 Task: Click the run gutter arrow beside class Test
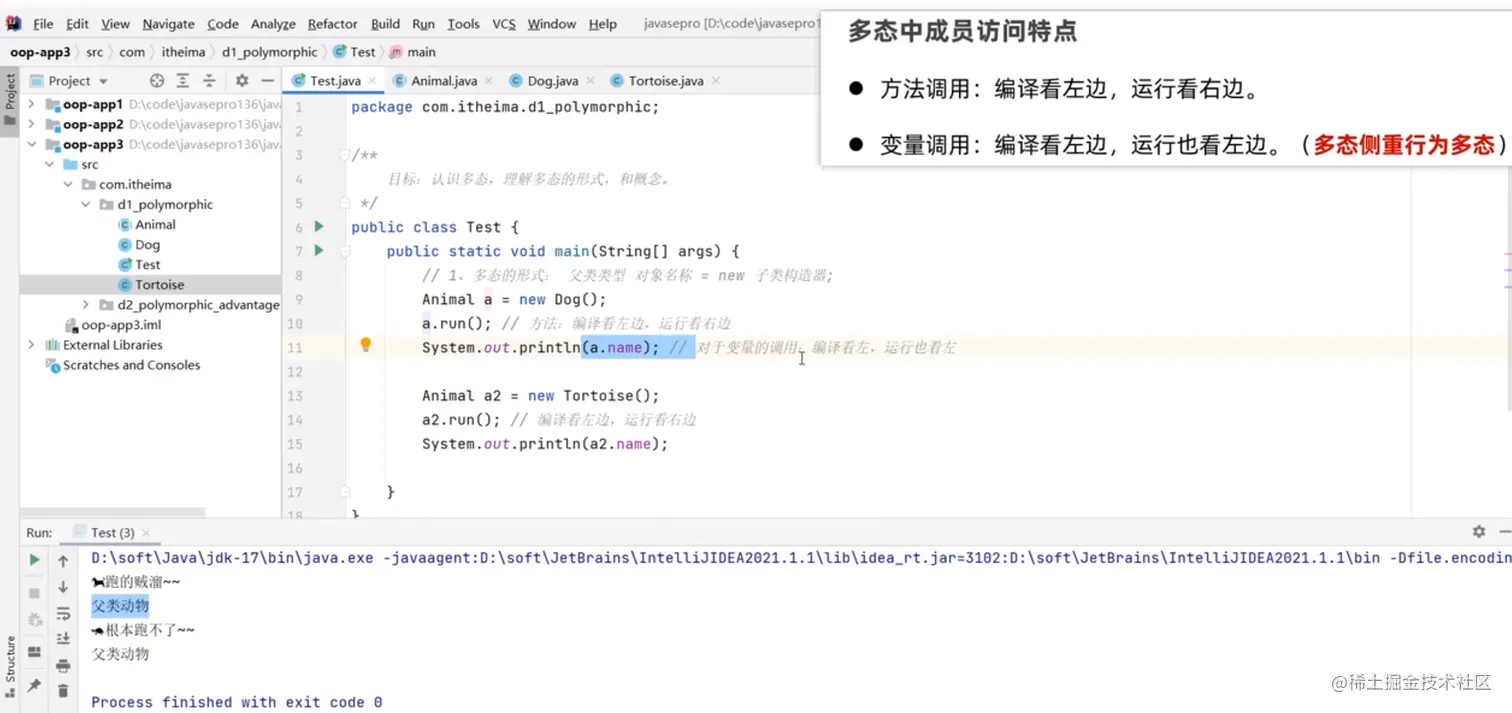(319, 227)
